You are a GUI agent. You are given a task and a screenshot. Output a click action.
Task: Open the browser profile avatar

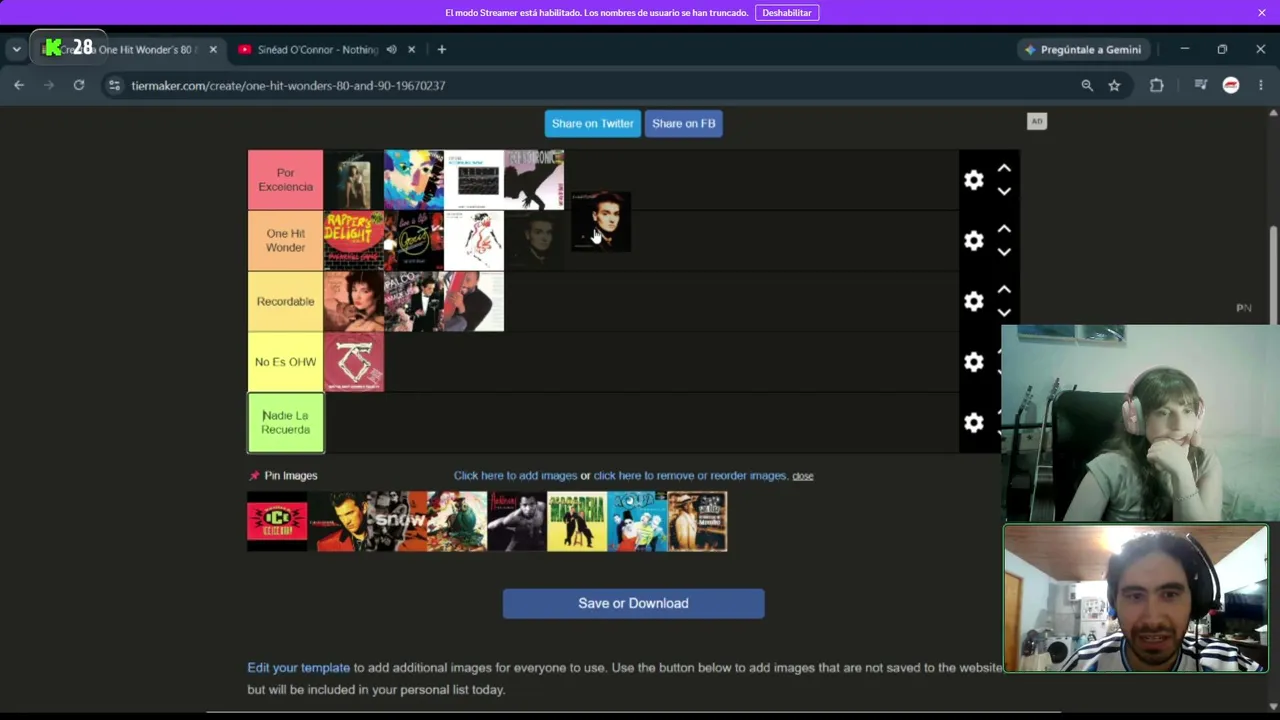[1231, 86]
